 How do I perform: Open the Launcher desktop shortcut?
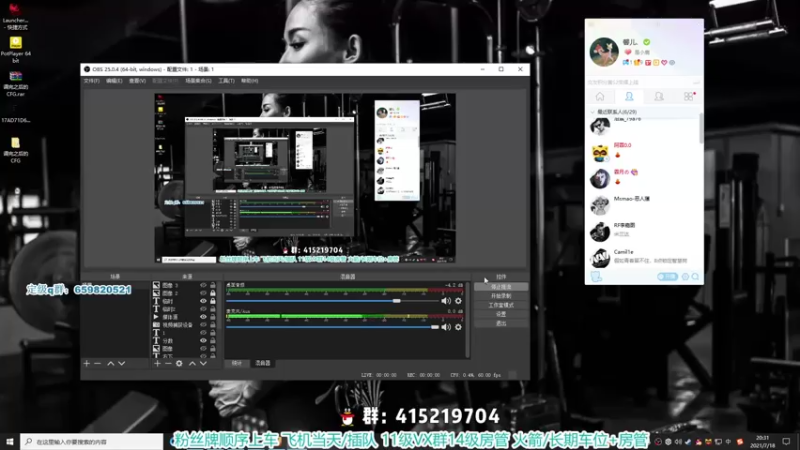click(x=15, y=16)
